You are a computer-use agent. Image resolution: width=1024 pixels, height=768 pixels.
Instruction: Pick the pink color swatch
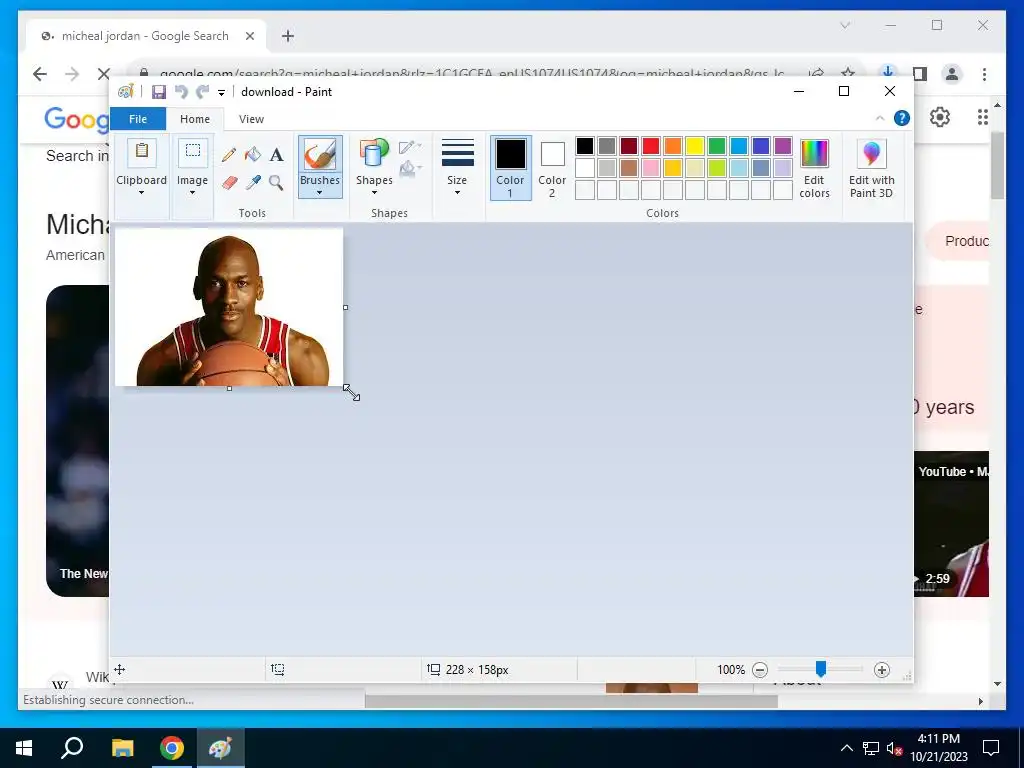651,168
